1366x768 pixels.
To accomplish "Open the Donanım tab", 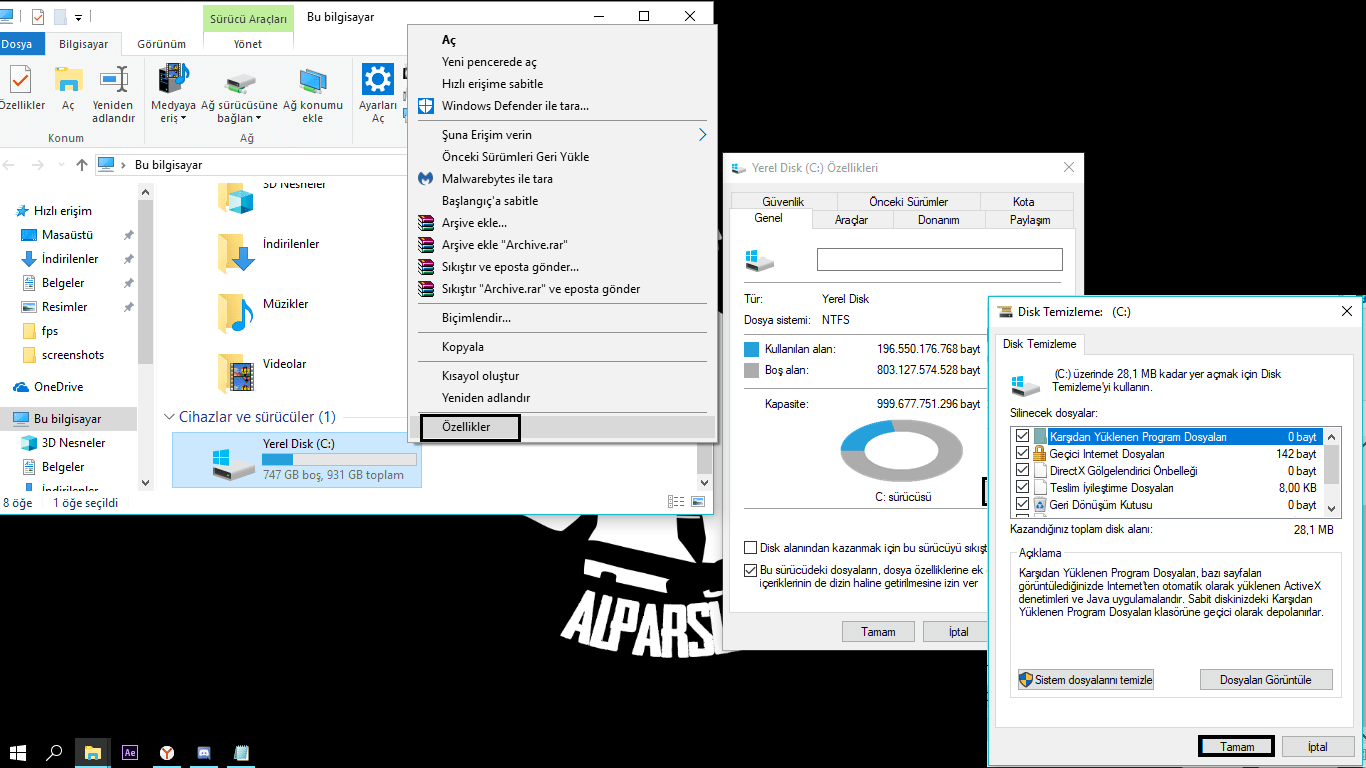I will 938,220.
